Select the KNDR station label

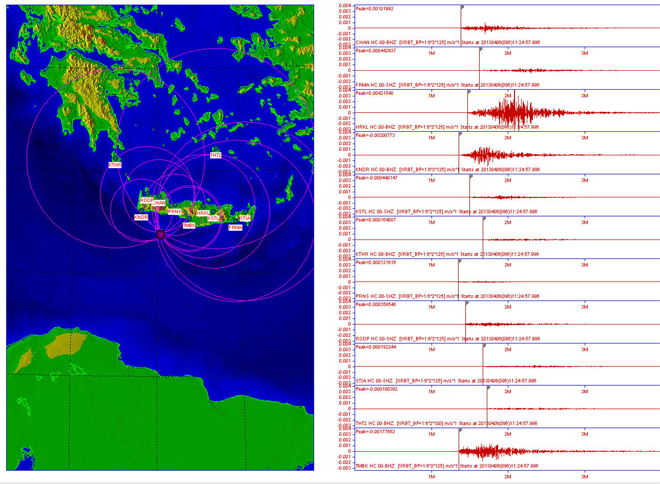[x=141, y=216]
